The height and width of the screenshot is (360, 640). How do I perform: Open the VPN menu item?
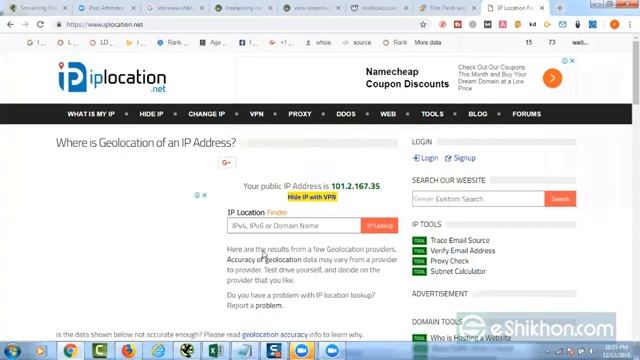(257, 114)
